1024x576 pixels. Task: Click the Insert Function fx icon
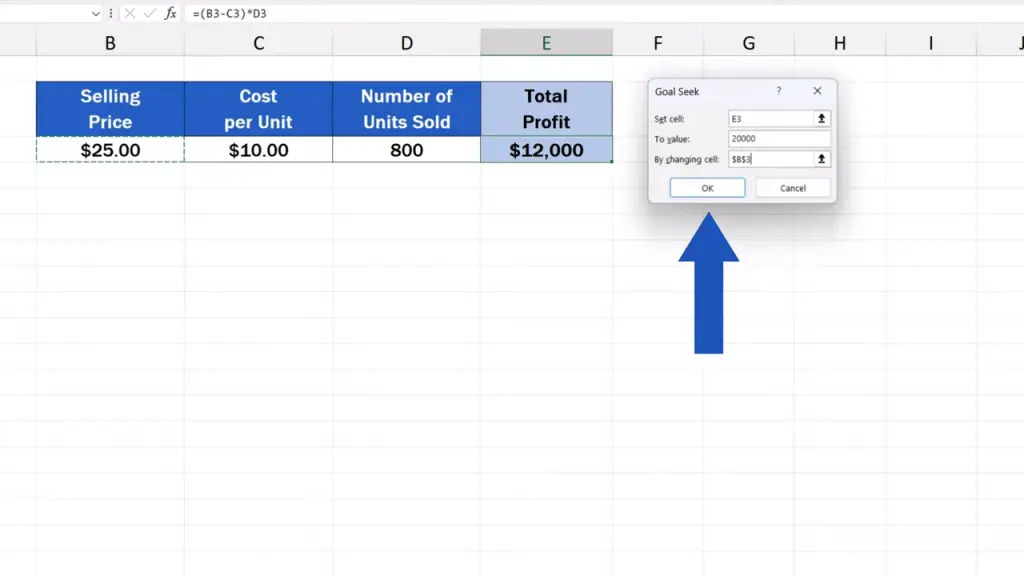pyautogui.click(x=171, y=13)
